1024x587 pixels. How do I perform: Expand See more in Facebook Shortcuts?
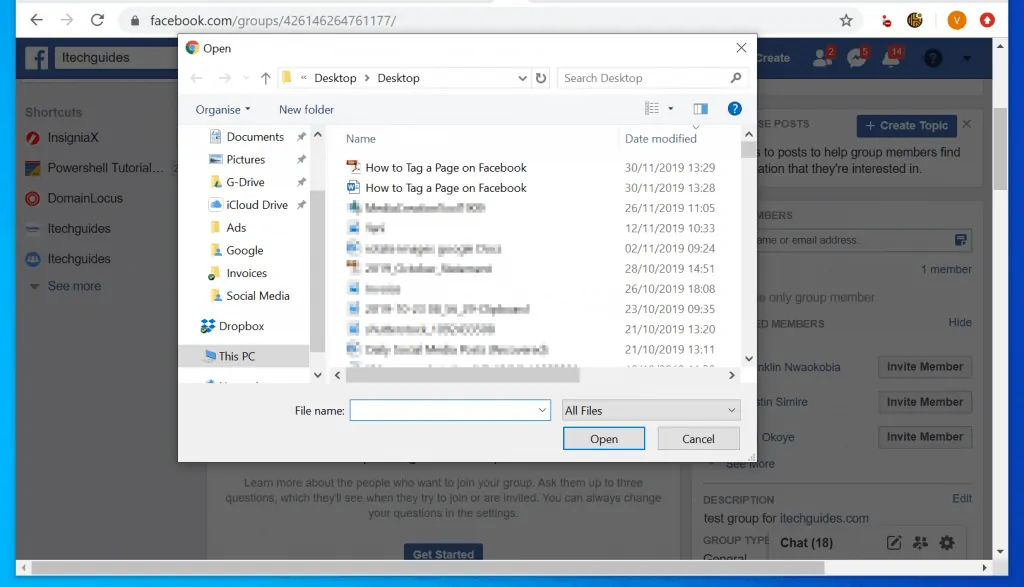[74, 286]
